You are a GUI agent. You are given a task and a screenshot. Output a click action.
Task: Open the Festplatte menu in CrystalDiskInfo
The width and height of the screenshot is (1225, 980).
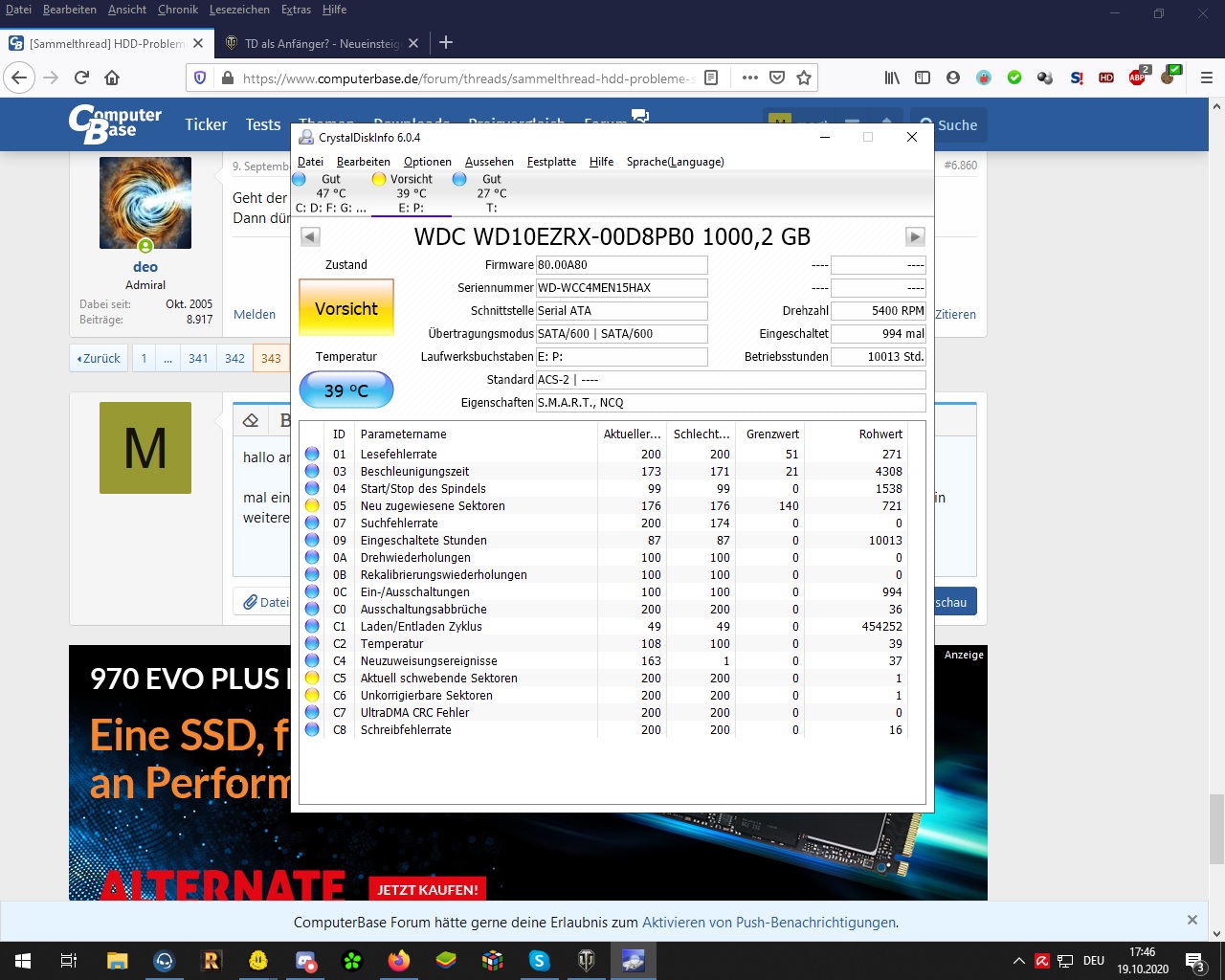(551, 162)
